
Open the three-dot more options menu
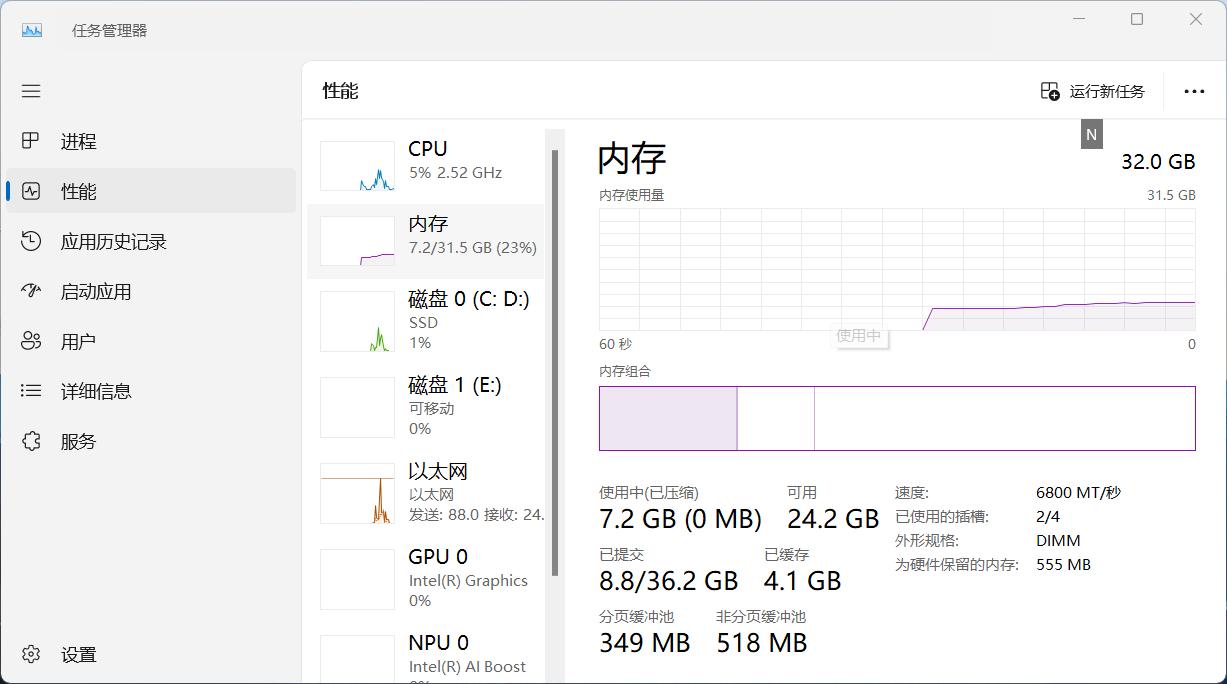click(1194, 91)
